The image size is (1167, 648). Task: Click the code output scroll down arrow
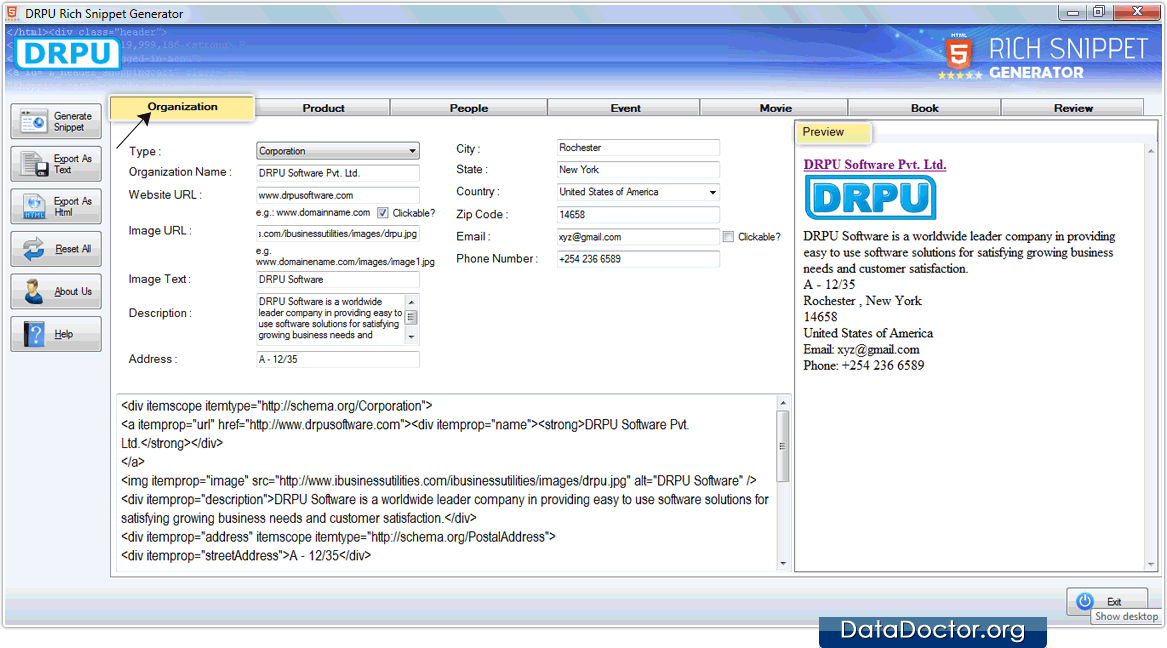point(782,563)
